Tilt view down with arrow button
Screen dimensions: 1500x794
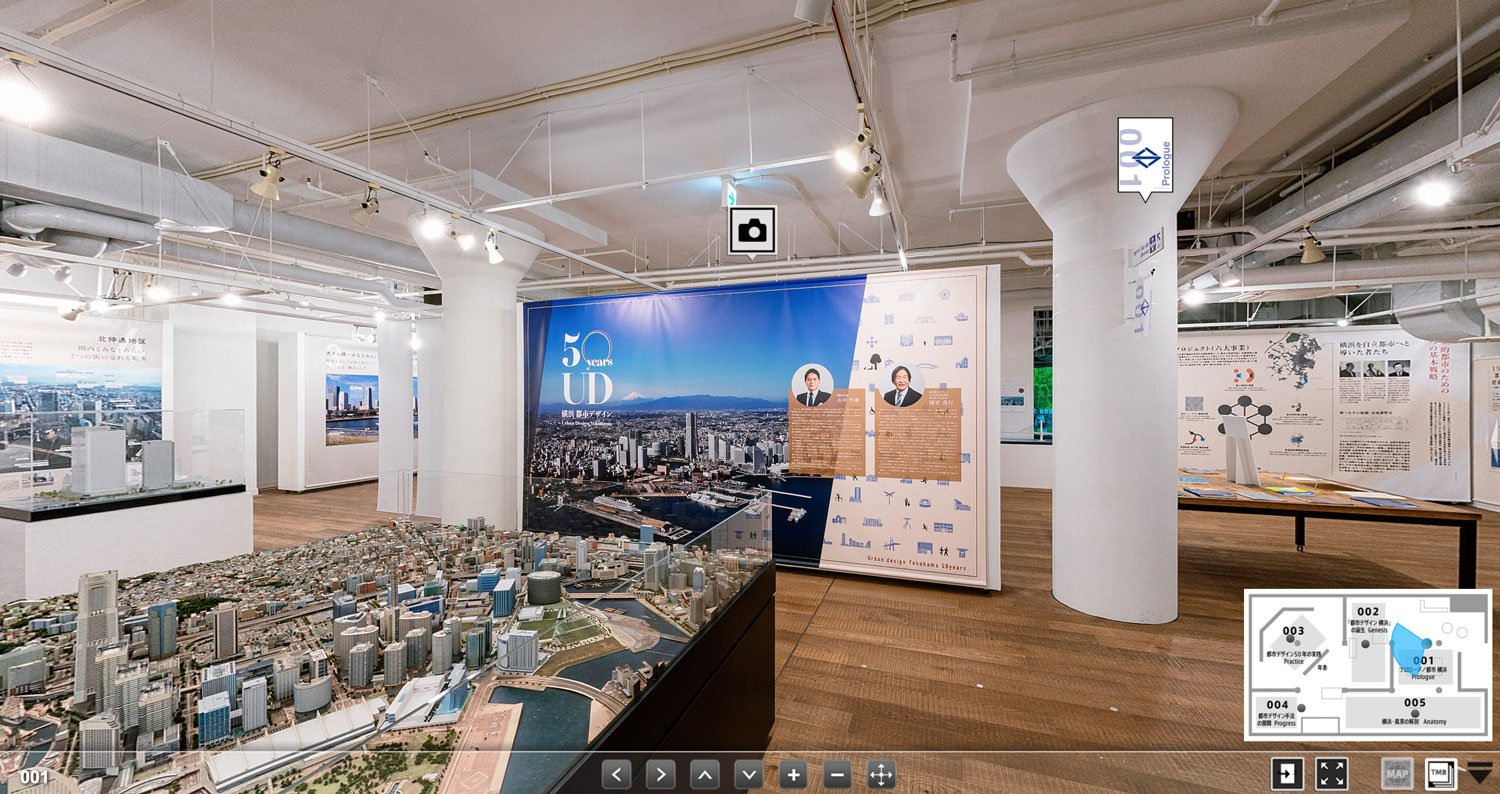click(749, 774)
